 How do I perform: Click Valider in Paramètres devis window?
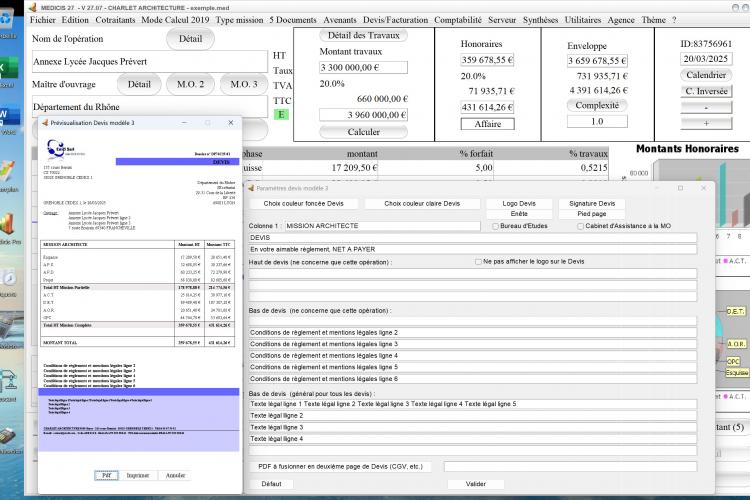coord(475,484)
